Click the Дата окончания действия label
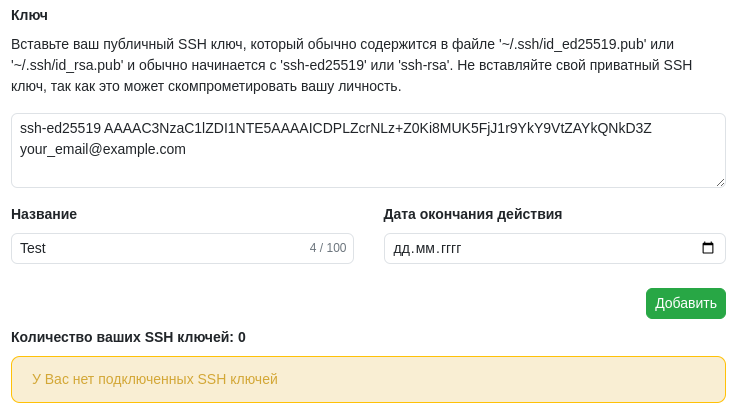This screenshot has width=737, height=420. [x=472, y=214]
